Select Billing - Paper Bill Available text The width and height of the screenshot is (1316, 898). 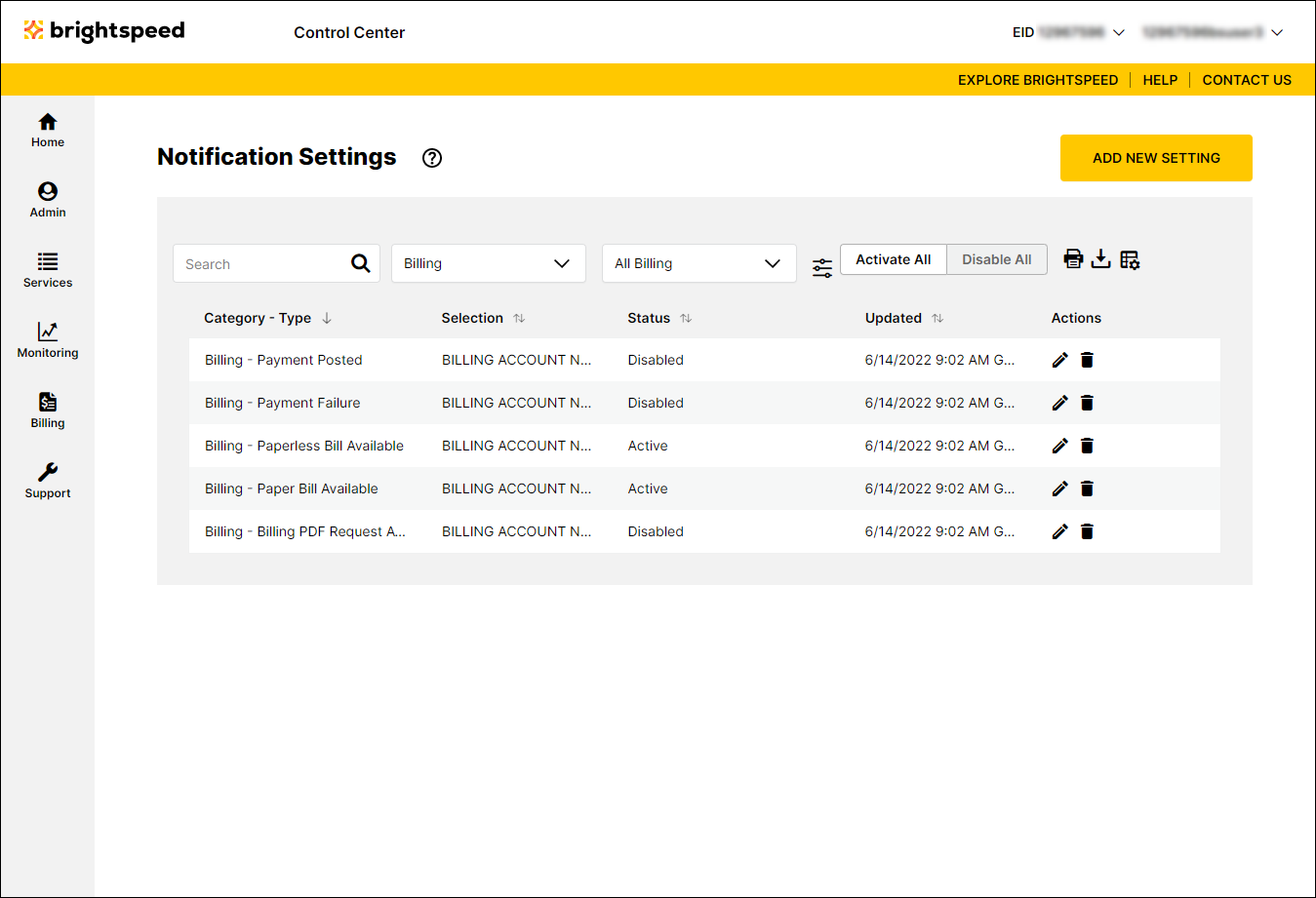coord(291,488)
